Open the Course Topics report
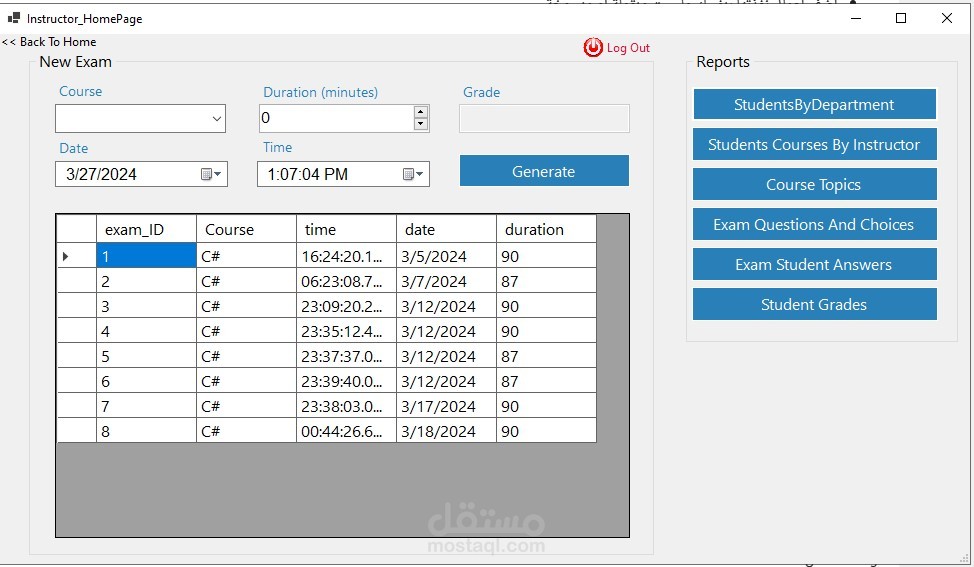This screenshot has height=567, width=974. click(x=814, y=184)
